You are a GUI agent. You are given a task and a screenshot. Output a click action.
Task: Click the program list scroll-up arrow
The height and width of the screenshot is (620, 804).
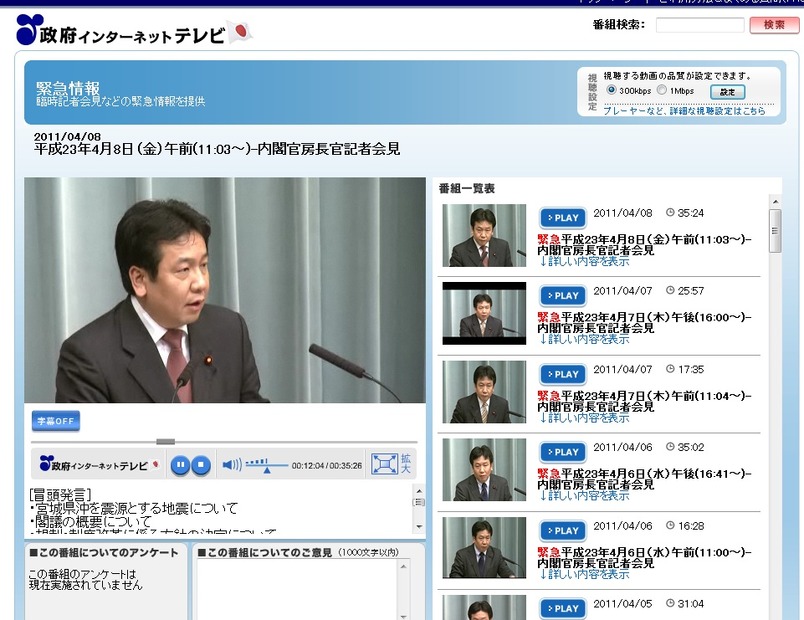(x=775, y=202)
